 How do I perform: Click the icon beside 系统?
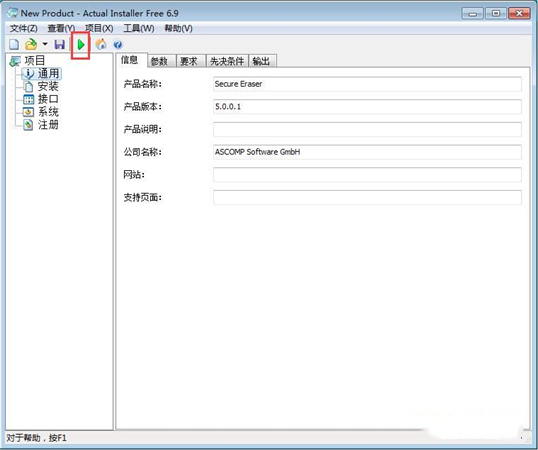point(28,112)
